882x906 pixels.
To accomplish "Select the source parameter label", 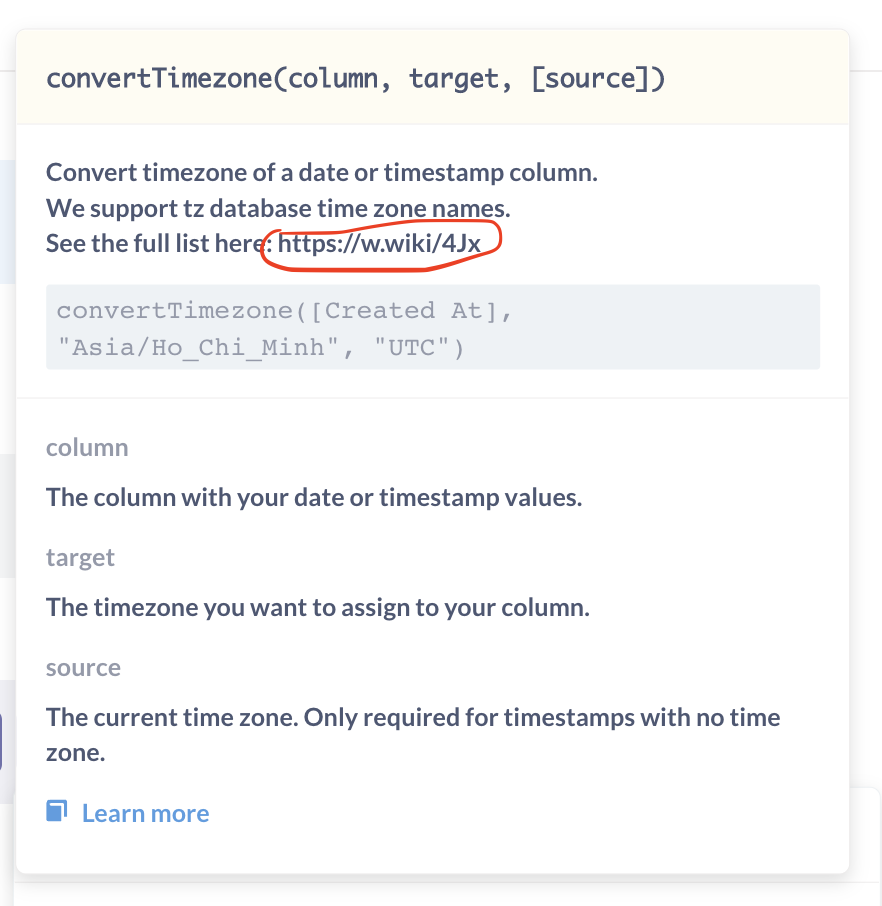I will click(x=82, y=667).
